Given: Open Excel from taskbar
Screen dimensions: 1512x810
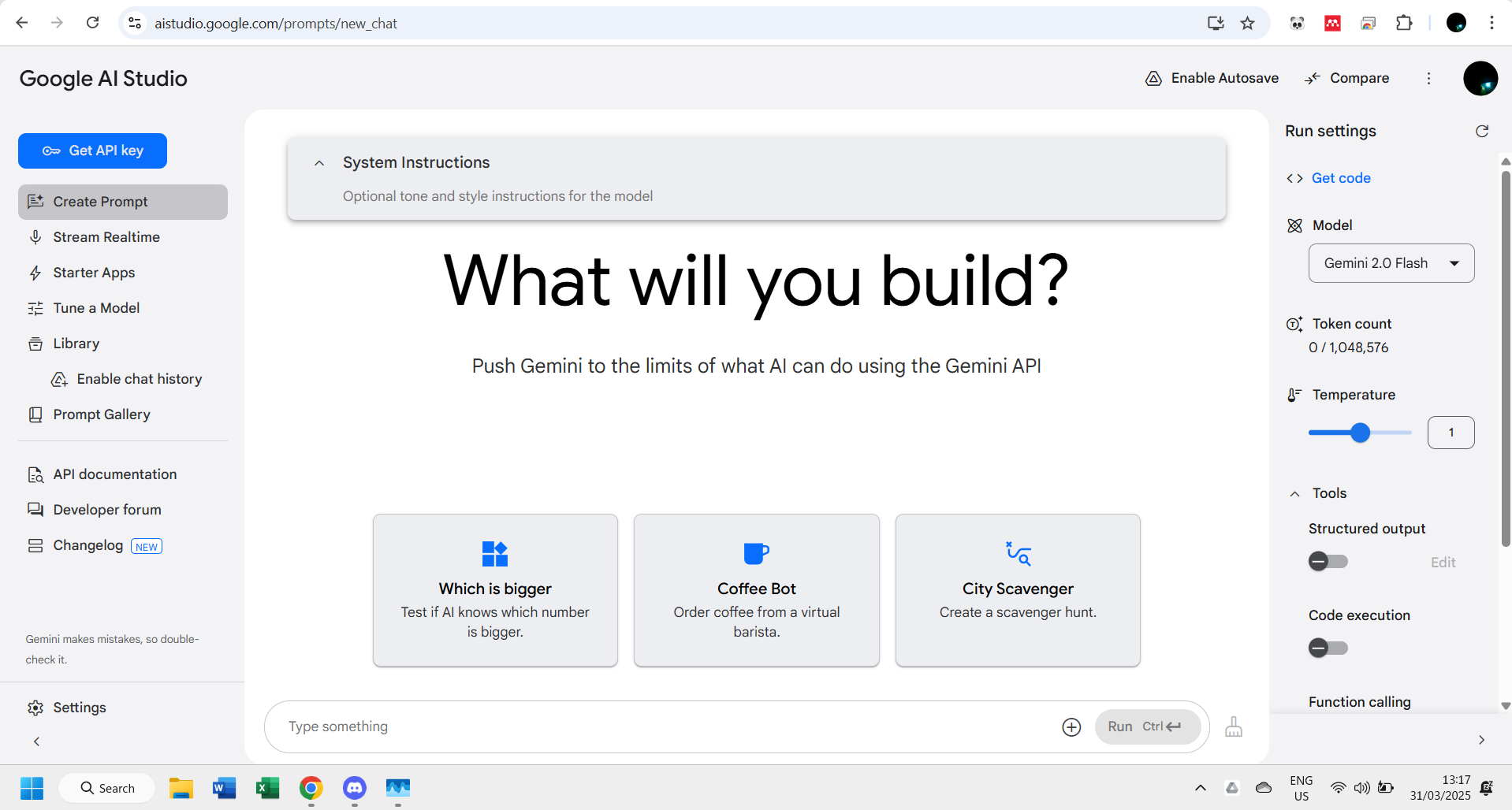Looking at the screenshot, I should point(268,788).
